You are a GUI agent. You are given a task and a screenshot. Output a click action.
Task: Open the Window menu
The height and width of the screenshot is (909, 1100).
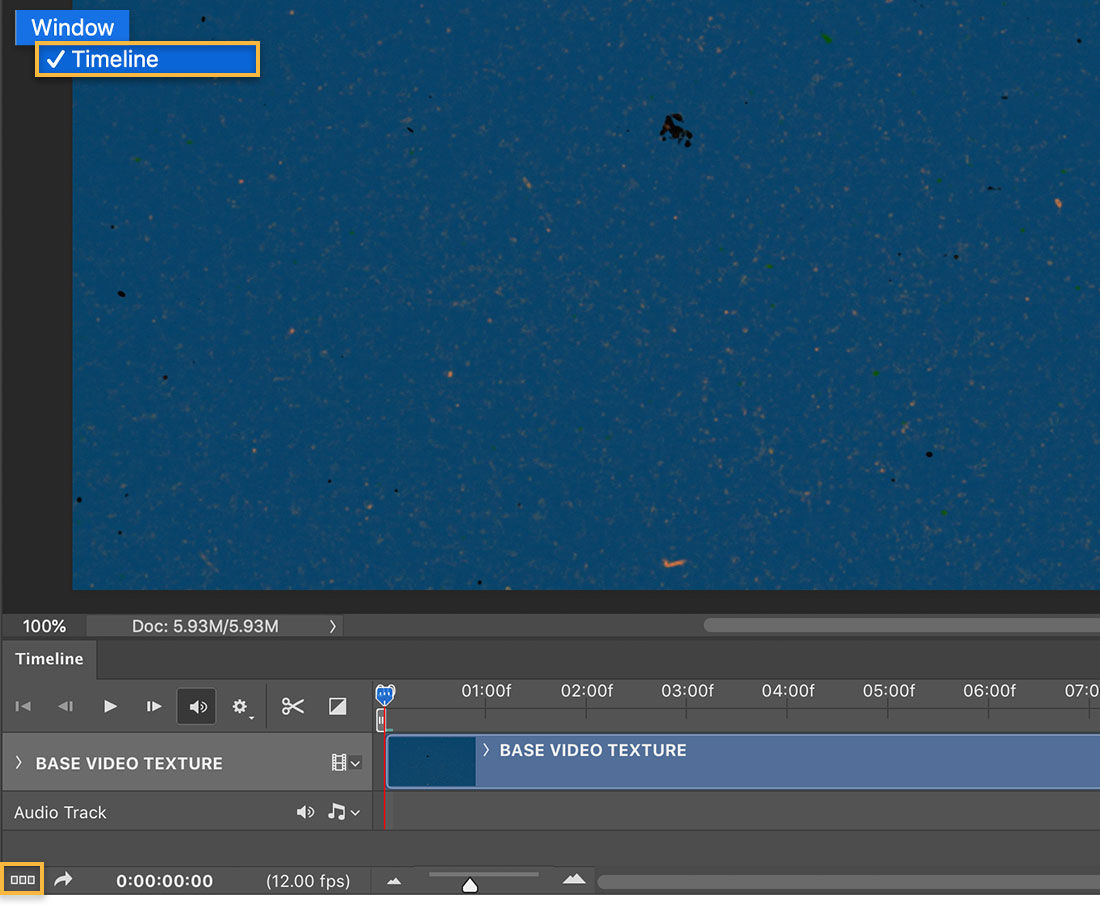coord(71,26)
